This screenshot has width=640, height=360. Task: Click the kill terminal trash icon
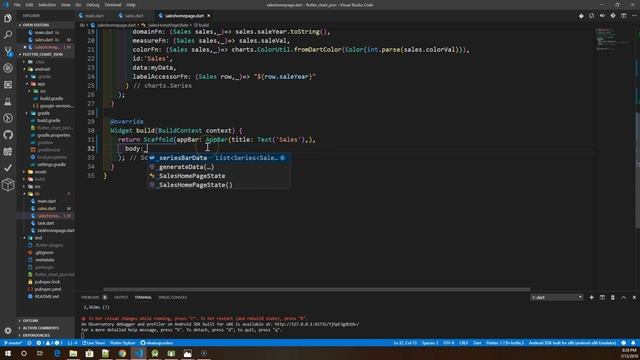tap(613, 298)
